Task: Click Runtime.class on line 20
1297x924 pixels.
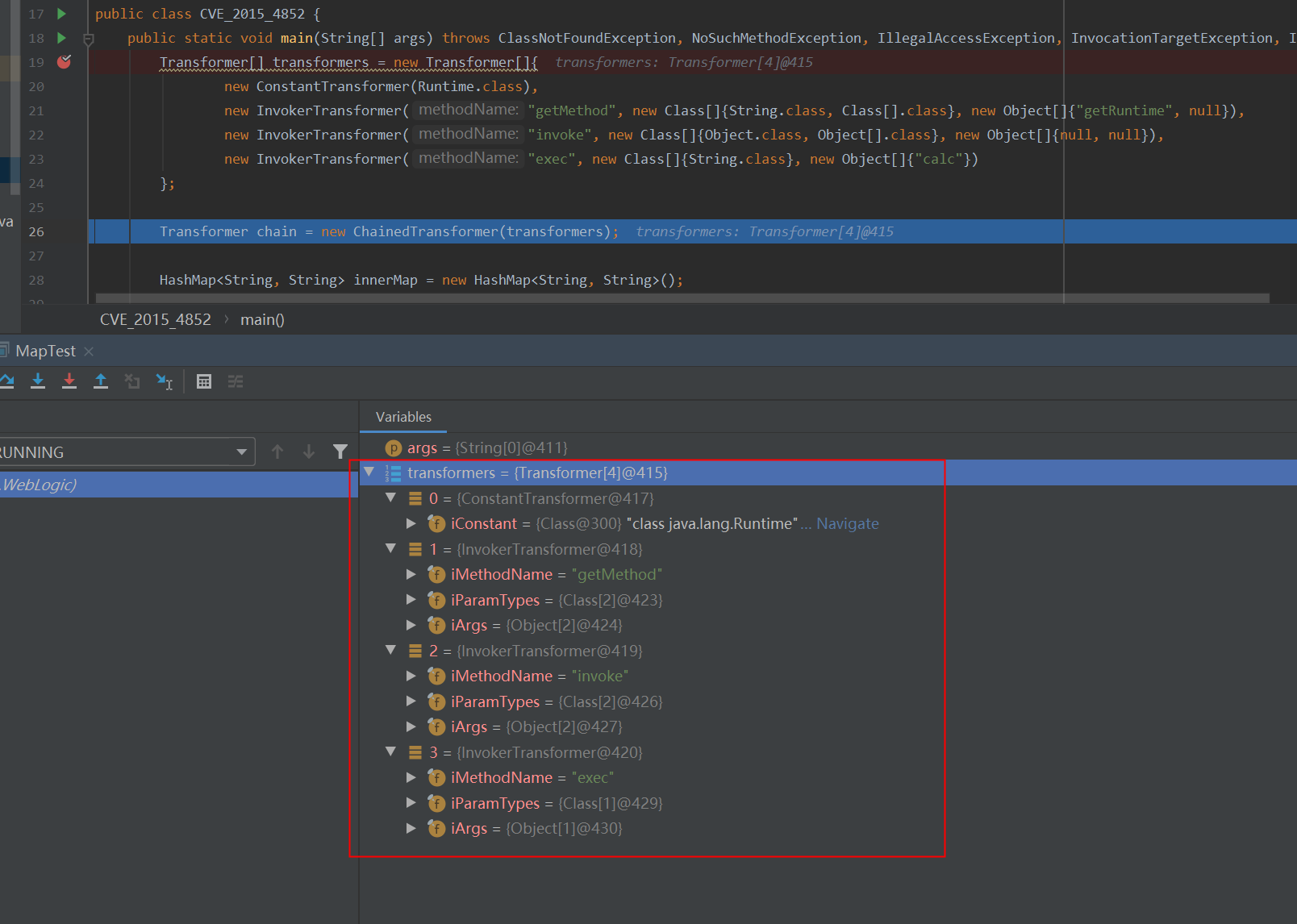Action: pos(469,86)
